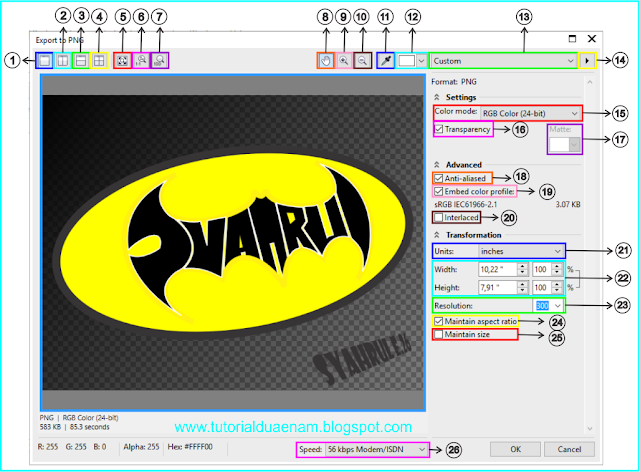This screenshot has width=640, height=472.
Task: Increase the Width value with stepper
Action: coord(523,266)
